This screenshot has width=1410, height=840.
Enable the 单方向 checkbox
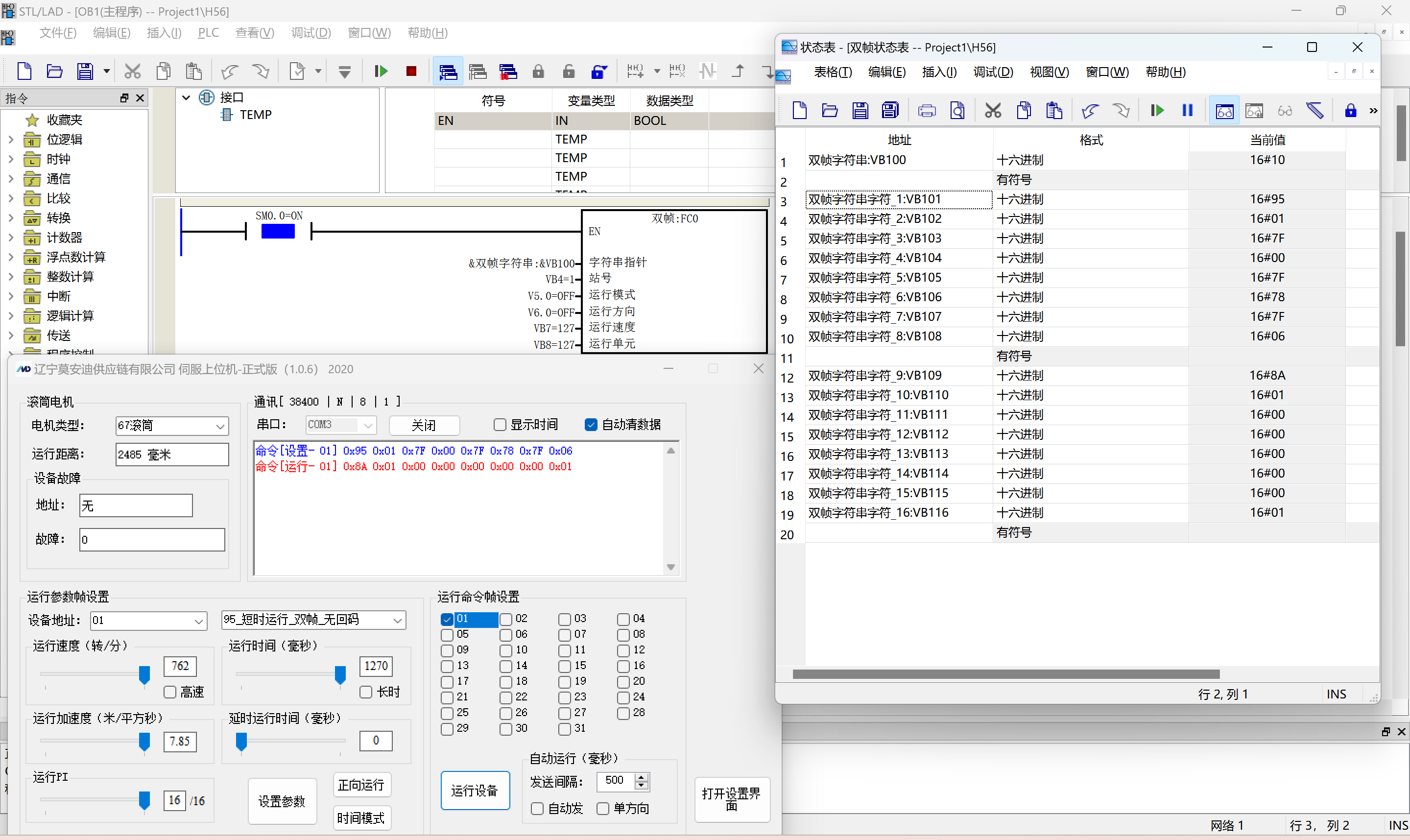click(x=603, y=809)
